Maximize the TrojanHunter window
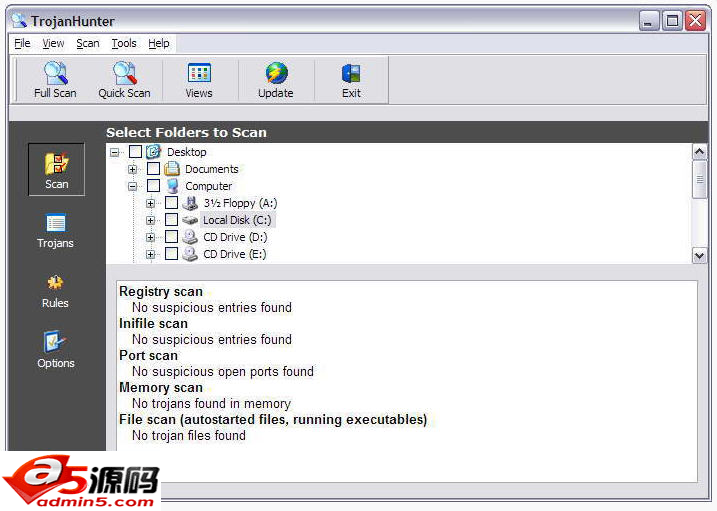 click(x=672, y=21)
